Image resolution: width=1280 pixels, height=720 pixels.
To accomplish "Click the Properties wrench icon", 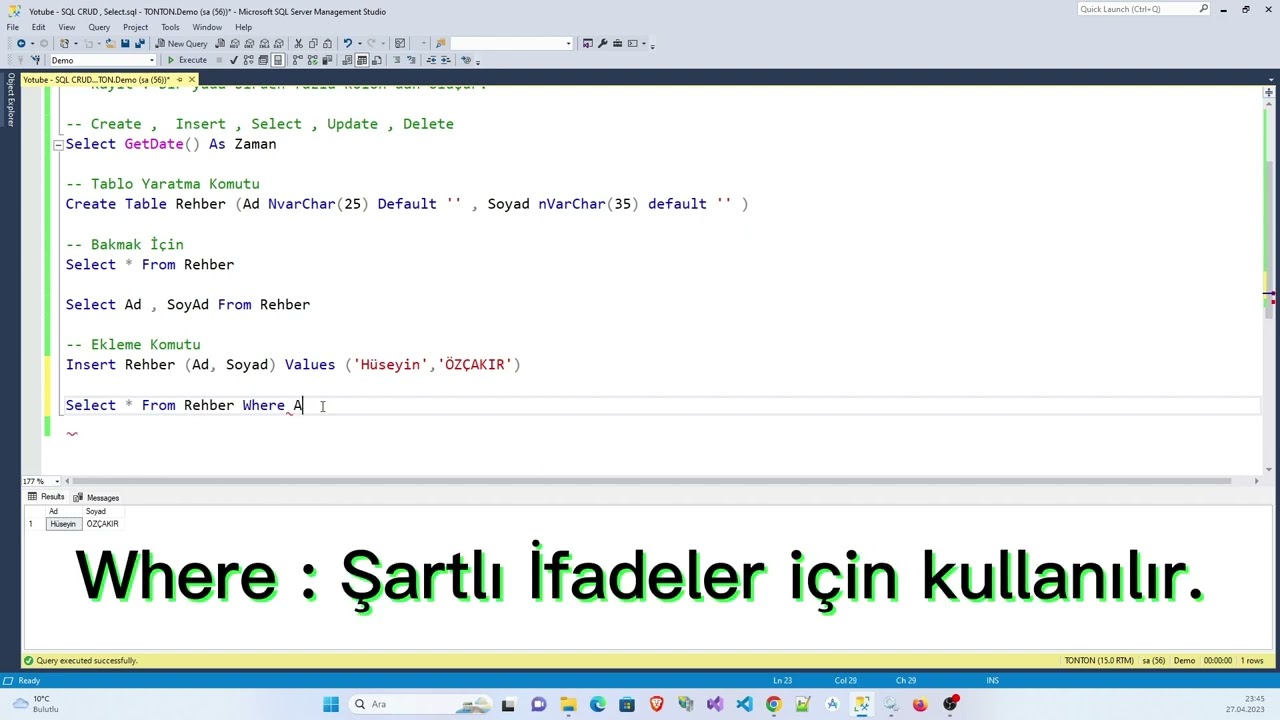I will click(x=602, y=43).
